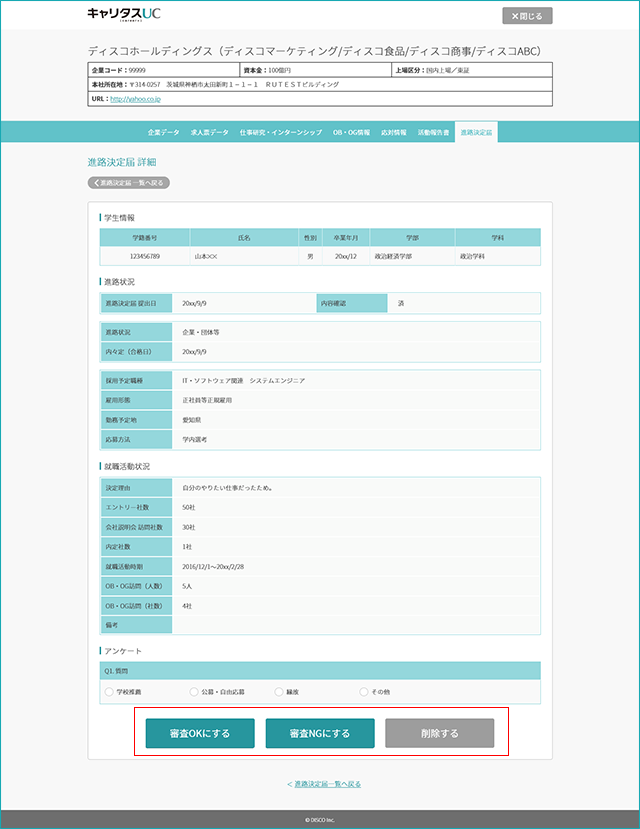The height and width of the screenshot is (829, 640).
Task: Open the OB・OG情報 tab
Action: (351, 132)
